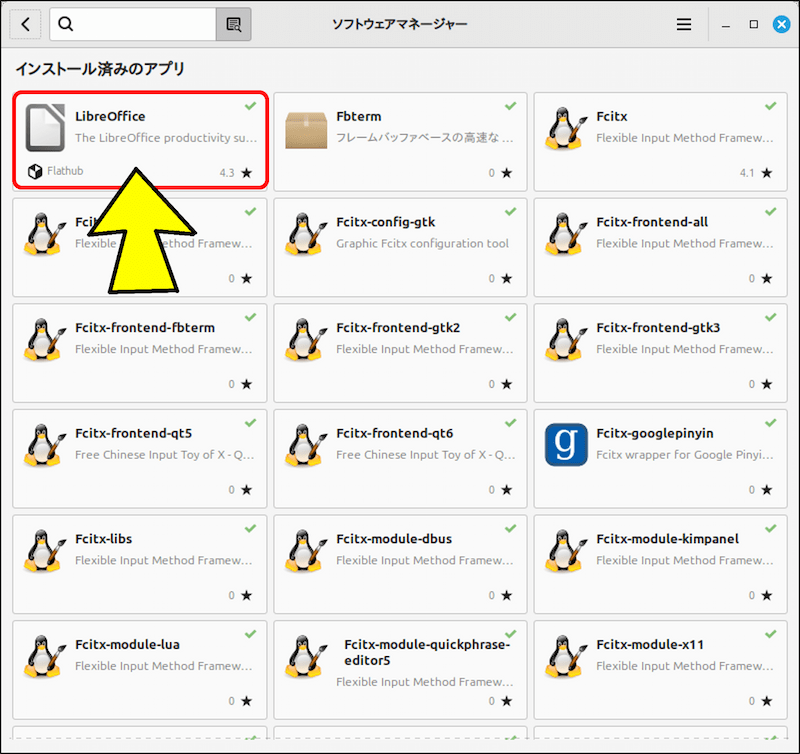Click the Fcitx-module-kimpanel penguin icon
Image resolution: width=800 pixels, height=754 pixels.
point(565,552)
